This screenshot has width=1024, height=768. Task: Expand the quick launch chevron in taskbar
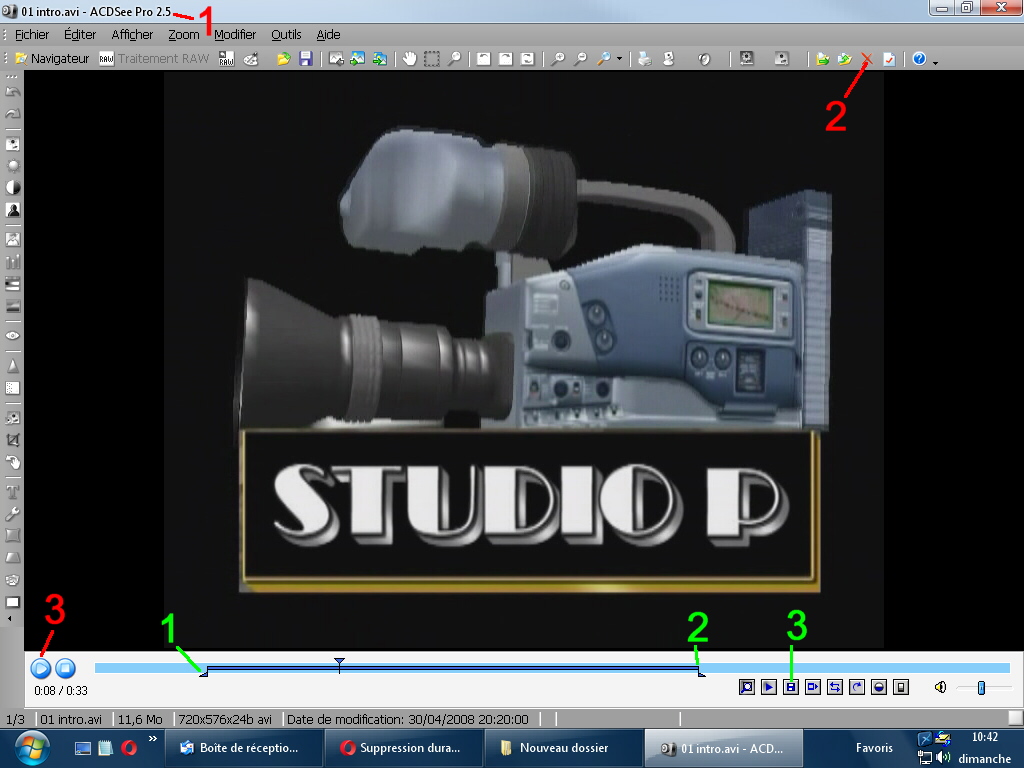pos(153,739)
